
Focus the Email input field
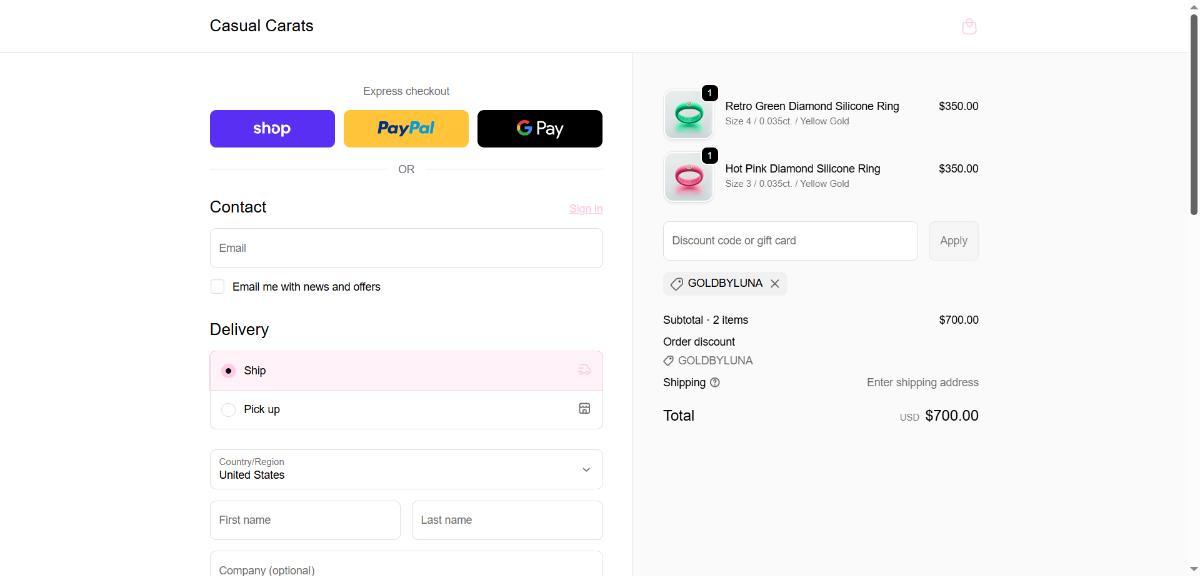coord(406,248)
